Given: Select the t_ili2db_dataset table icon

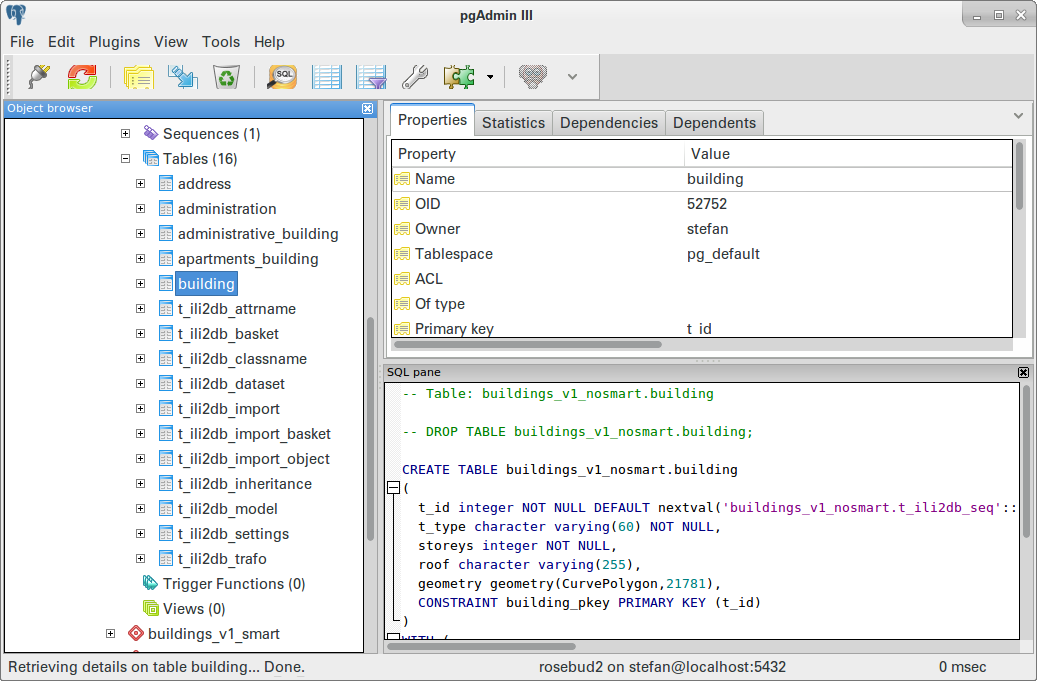Looking at the screenshot, I should click(x=166, y=383).
